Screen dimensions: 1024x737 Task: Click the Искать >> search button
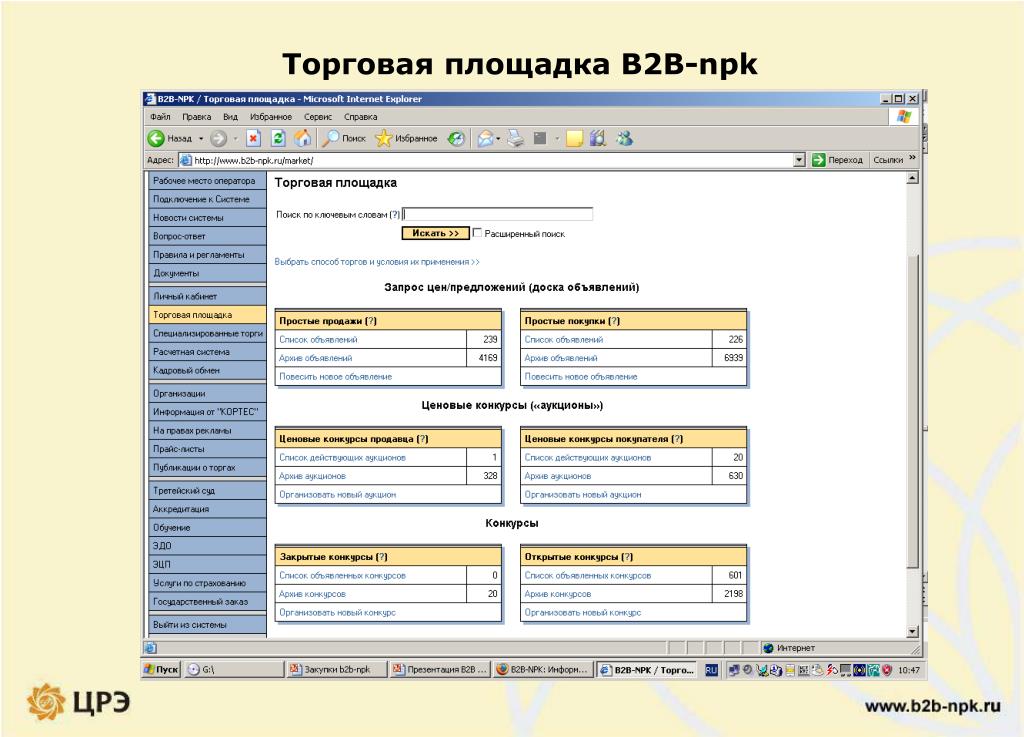436,233
